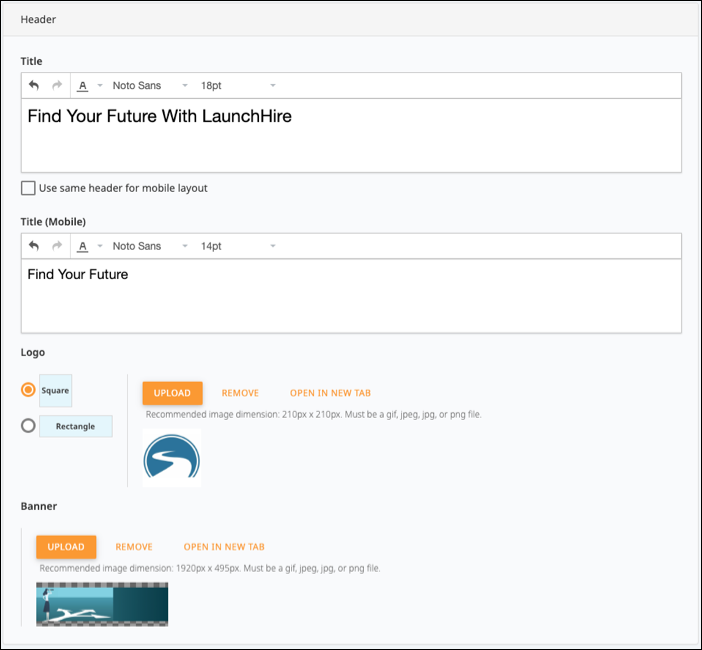Click the text 'Find Your Future With LaunchHire'
Image resolution: width=702 pixels, height=650 pixels.
click(x=159, y=116)
